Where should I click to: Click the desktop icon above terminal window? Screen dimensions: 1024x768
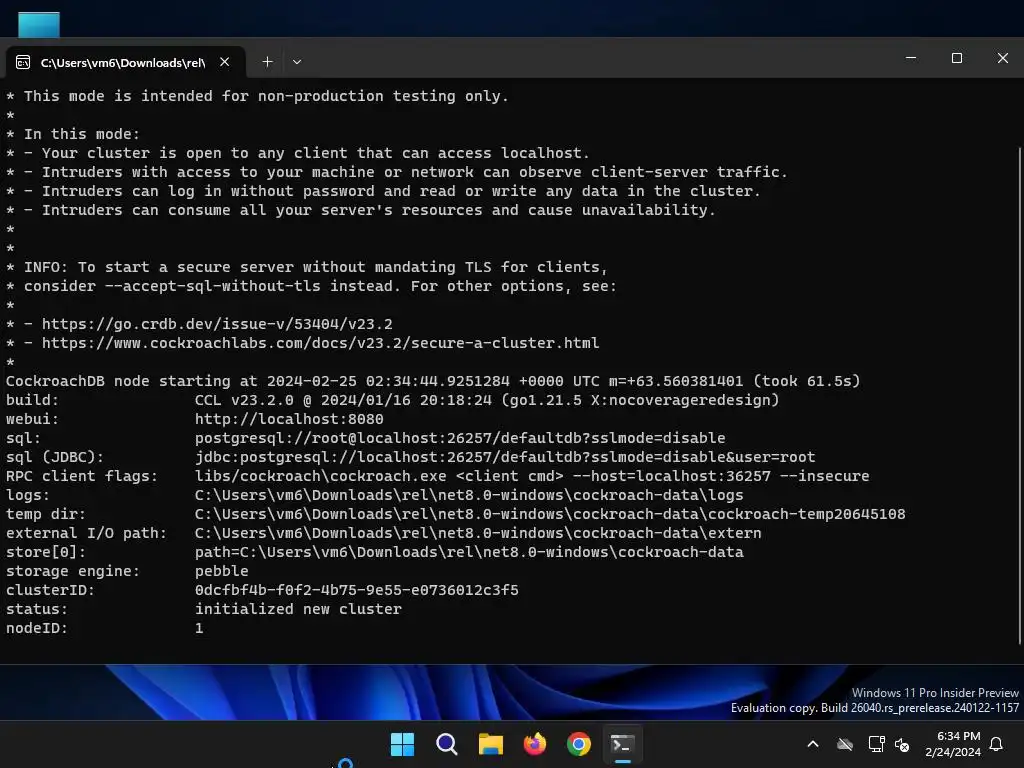pos(39,25)
